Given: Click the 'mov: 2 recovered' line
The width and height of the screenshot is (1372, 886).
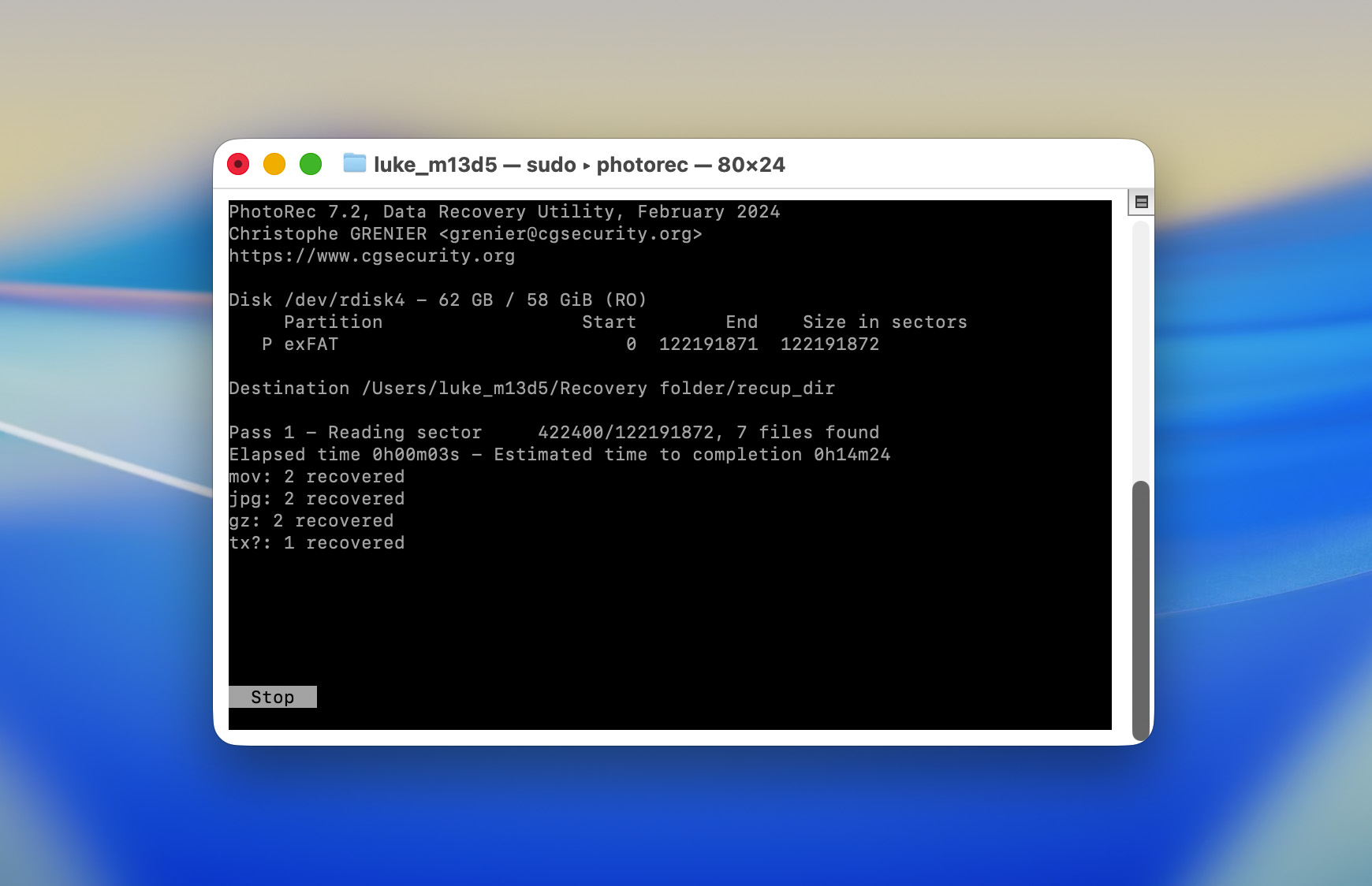Looking at the screenshot, I should pyautogui.click(x=317, y=476).
